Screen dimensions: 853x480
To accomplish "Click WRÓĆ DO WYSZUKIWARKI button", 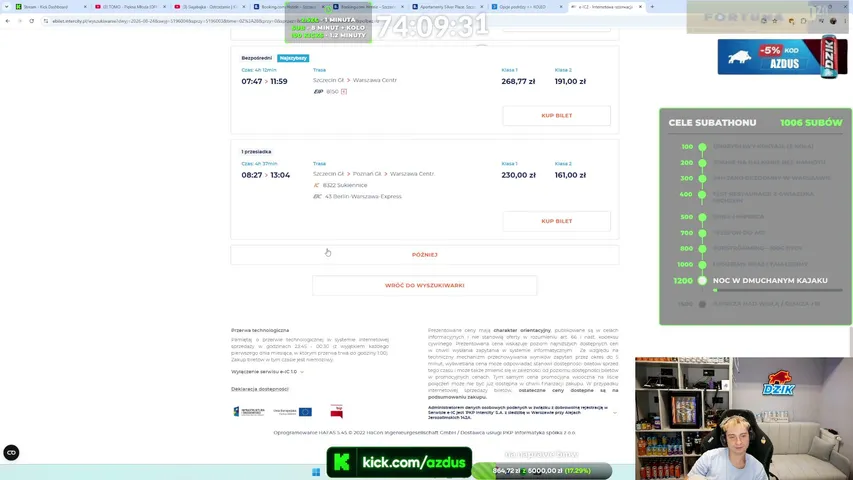I will (424, 285).
